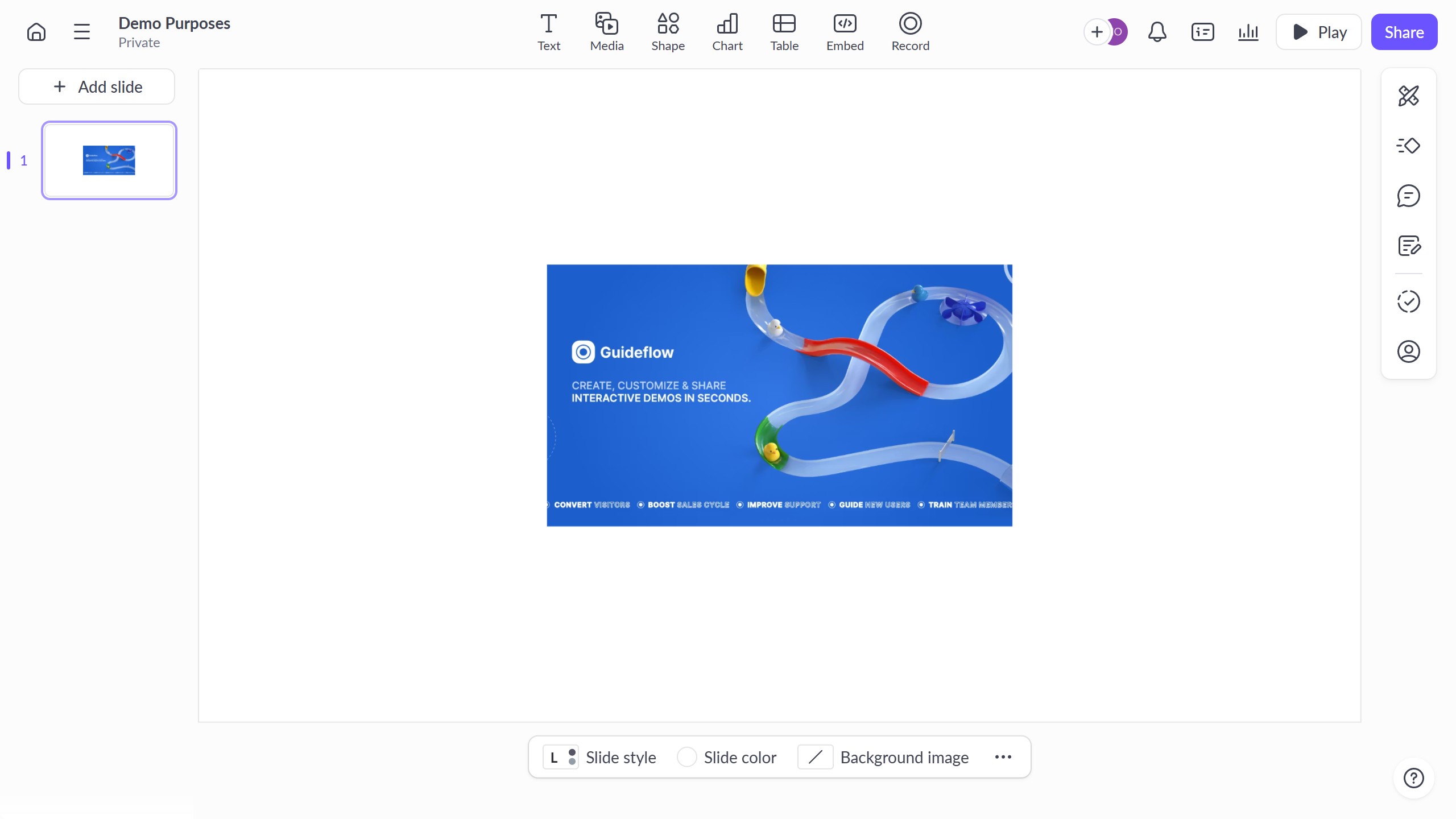The width and height of the screenshot is (1456, 819).
Task: Open analytics bar chart icon
Action: (1248, 32)
